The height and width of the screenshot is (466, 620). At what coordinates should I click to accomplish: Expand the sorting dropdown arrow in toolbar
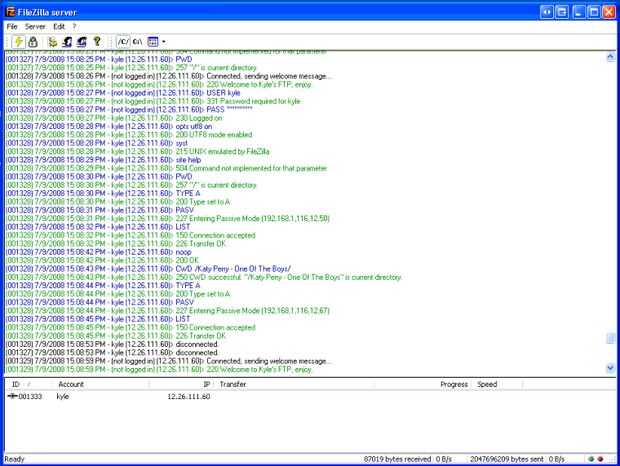click(164, 42)
